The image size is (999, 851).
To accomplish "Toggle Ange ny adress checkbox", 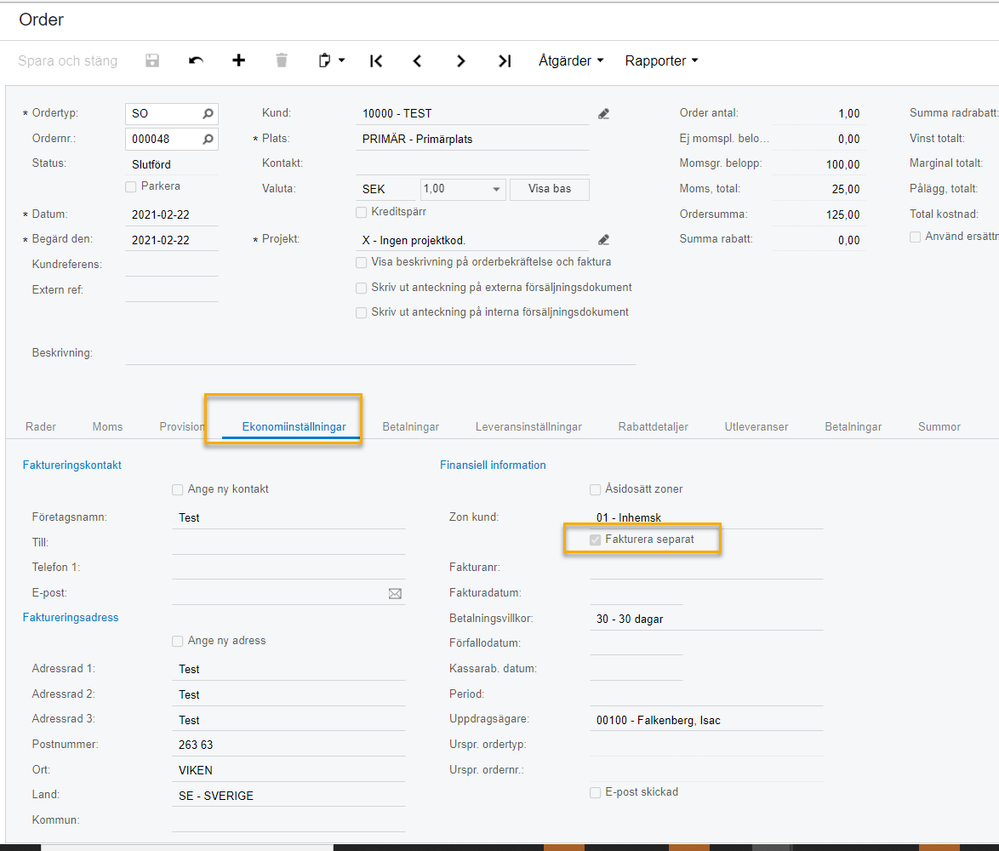I will click(177, 641).
